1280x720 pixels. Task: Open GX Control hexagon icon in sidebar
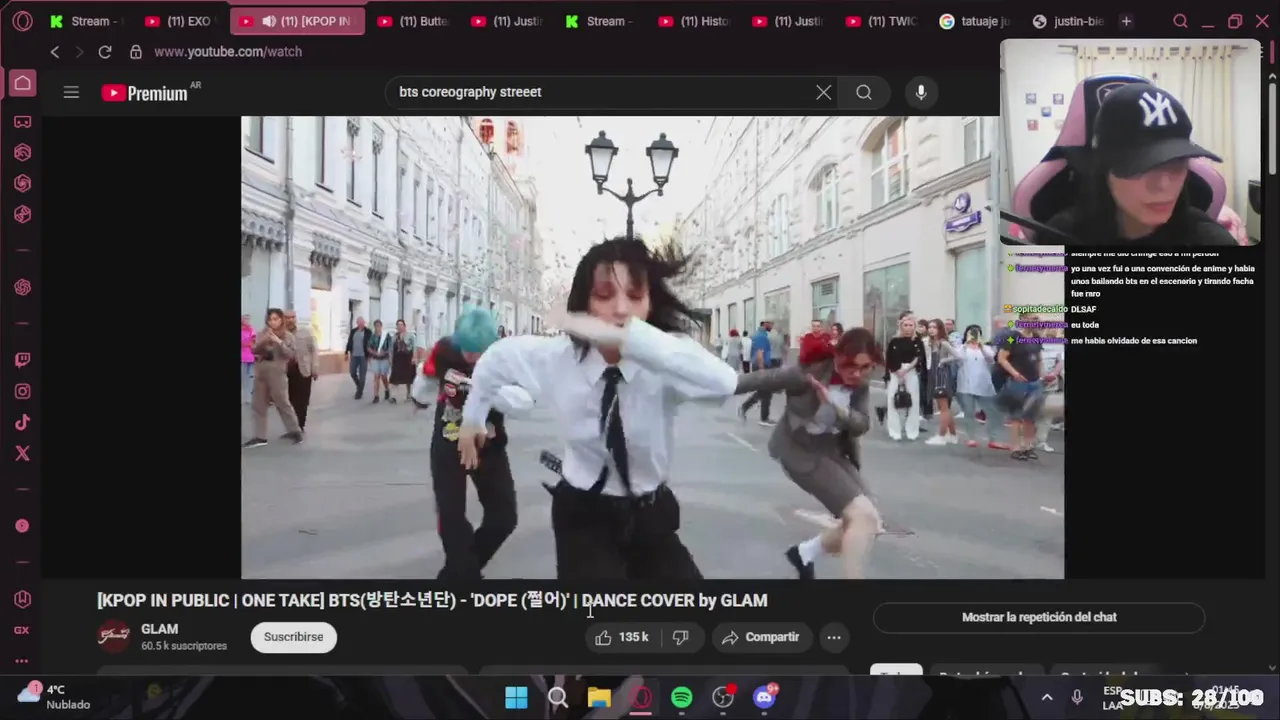[22, 599]
